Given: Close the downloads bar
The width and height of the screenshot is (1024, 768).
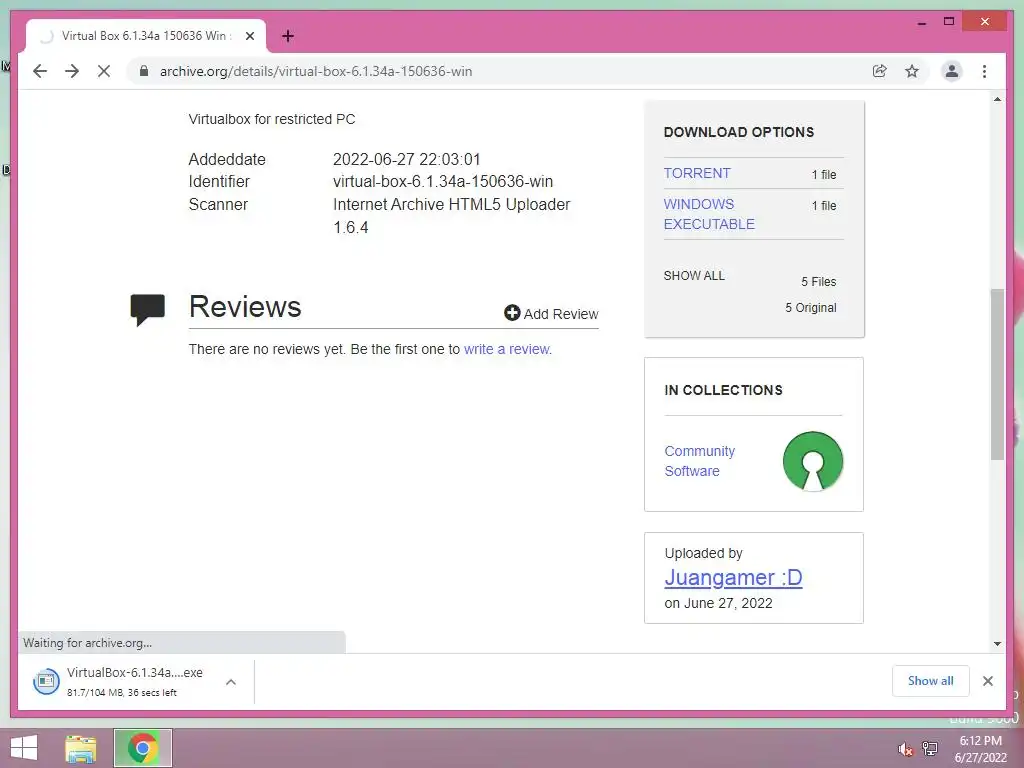Looking at the screenshot, I should [x=987, y=681].
